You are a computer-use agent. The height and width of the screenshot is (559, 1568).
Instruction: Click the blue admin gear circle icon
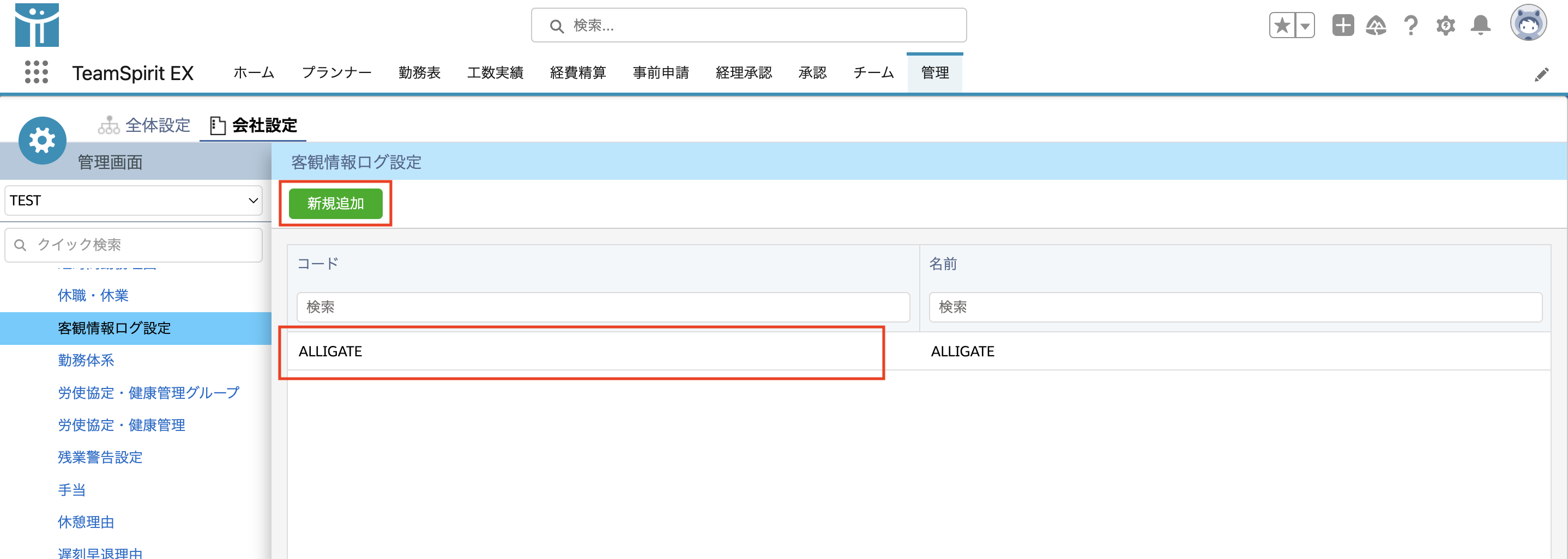tap(42, 141)
